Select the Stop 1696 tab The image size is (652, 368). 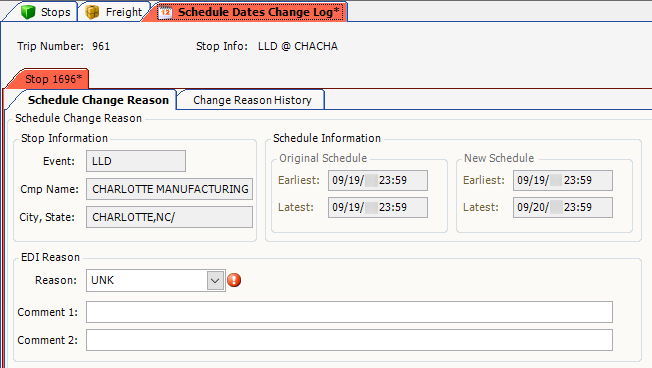(53, 79)
